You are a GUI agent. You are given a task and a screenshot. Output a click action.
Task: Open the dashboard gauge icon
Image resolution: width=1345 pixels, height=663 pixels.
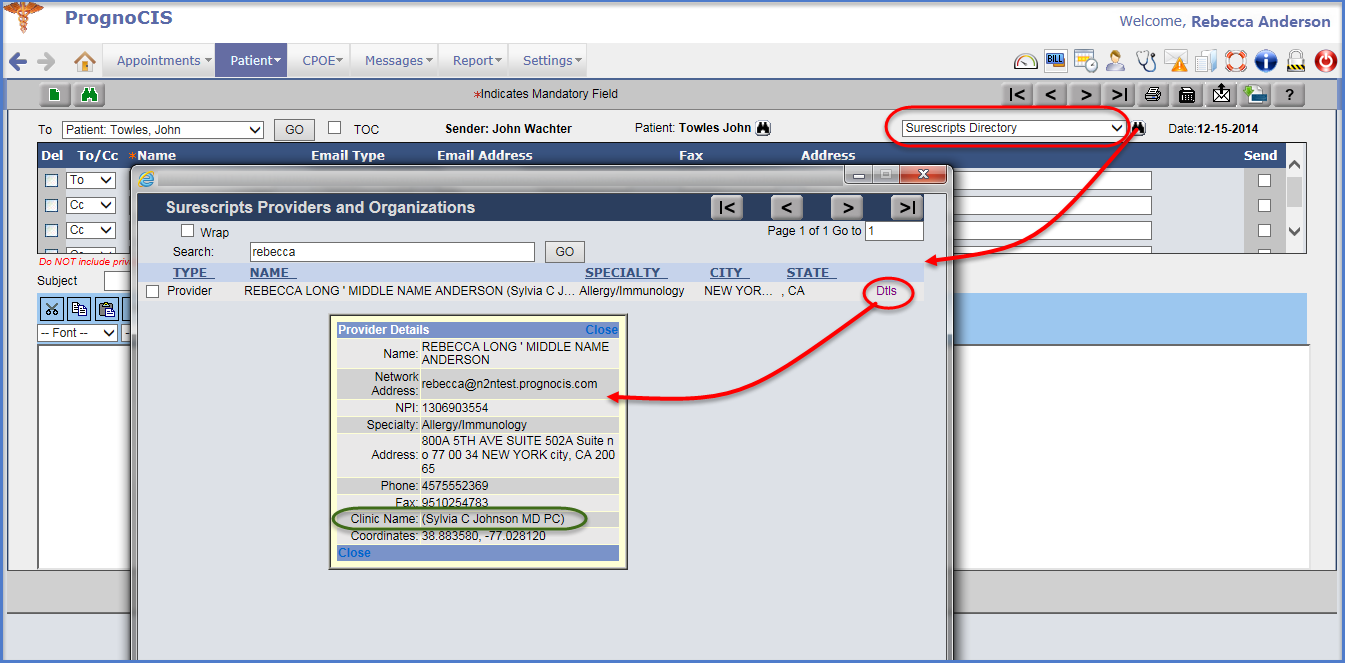[x=1026, y=61]
